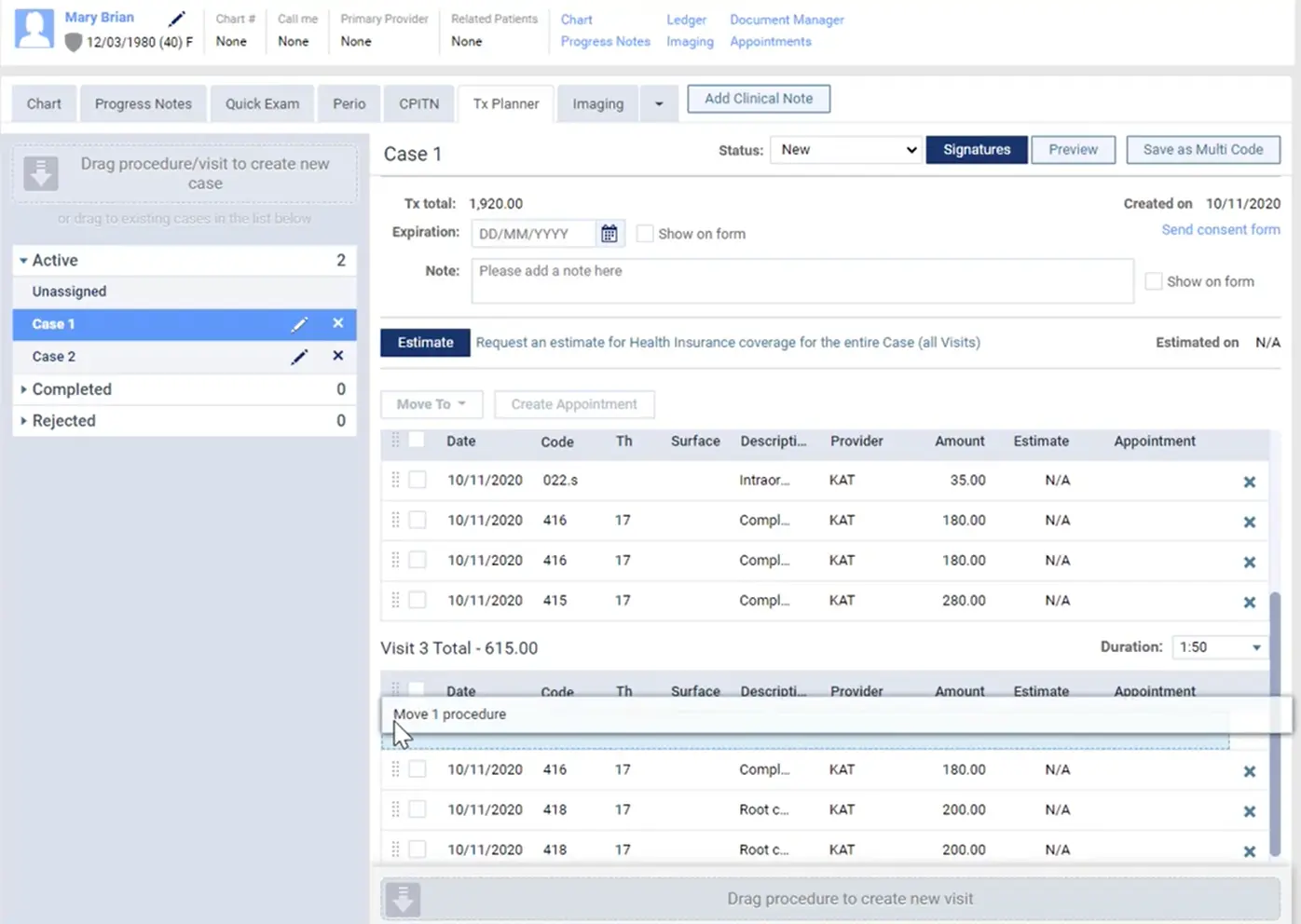Click the Mary Brian patient name link
The image size is (1301, 924).
click(100, 18)
